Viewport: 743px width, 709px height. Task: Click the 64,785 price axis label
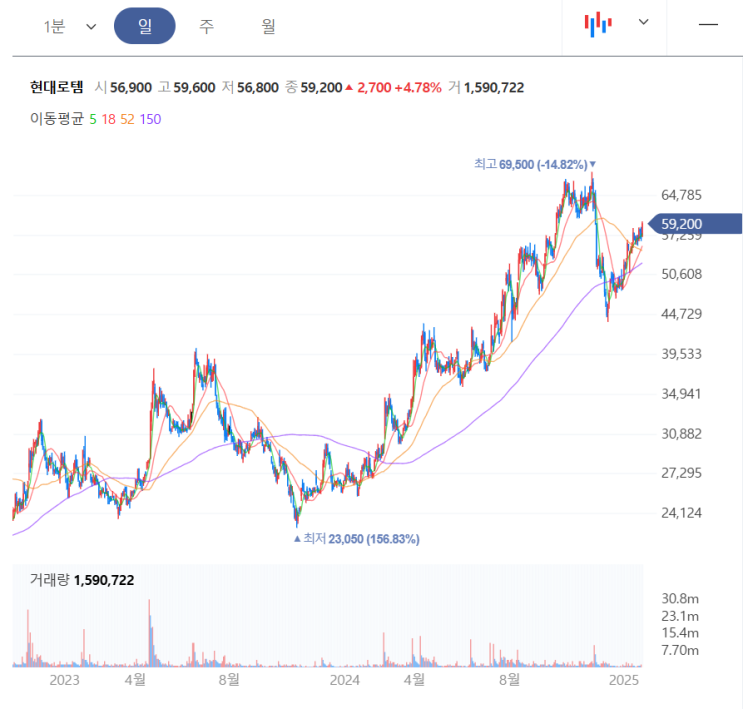681,195
